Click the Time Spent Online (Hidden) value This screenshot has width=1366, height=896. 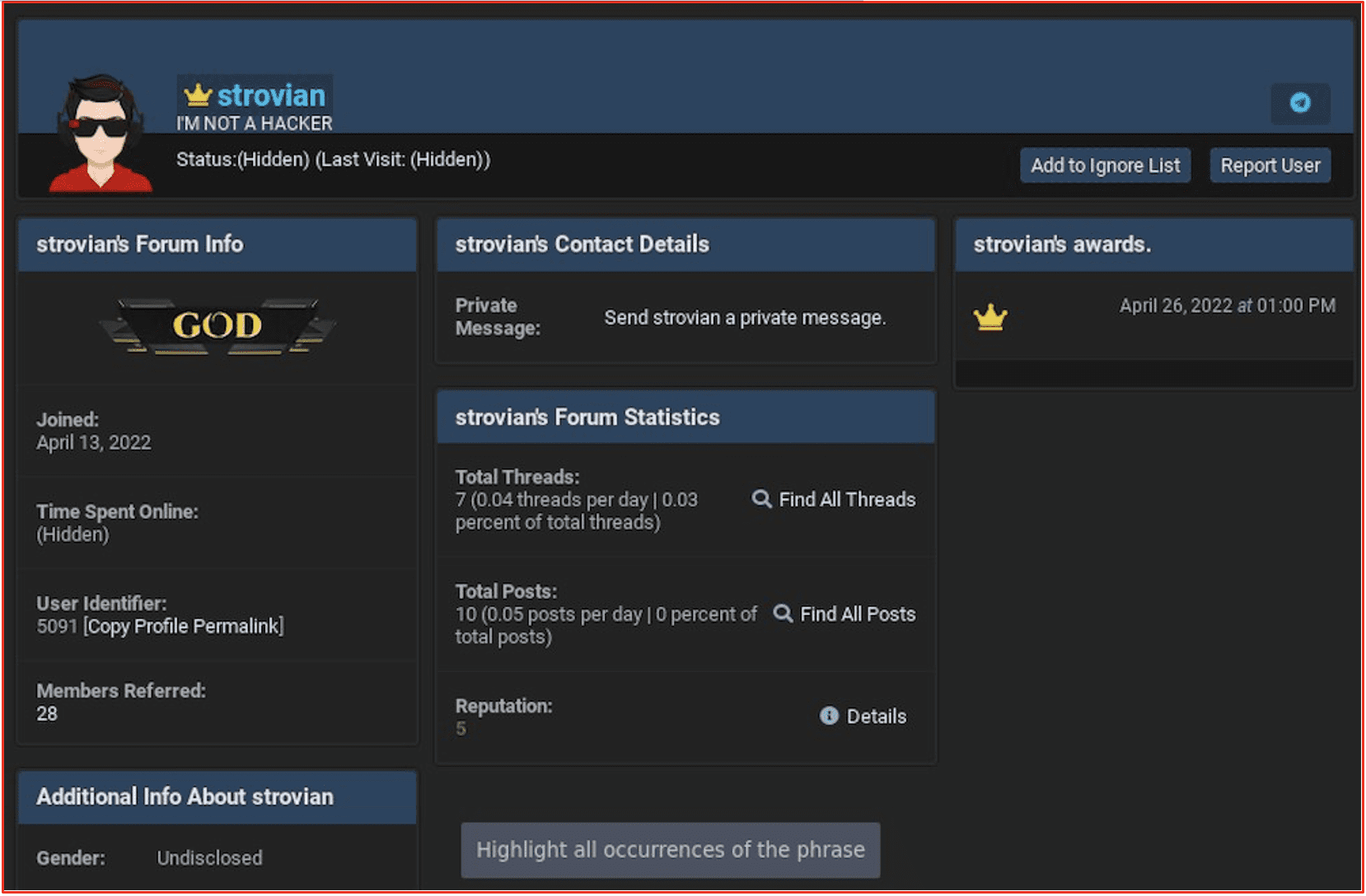[x=73, y=534]
